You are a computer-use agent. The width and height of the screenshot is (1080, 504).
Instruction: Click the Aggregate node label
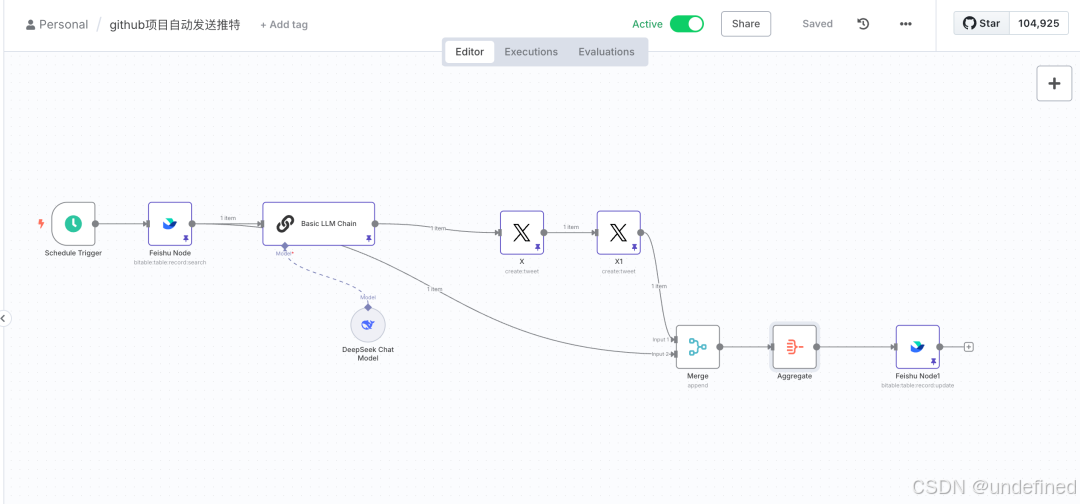(x=794, y=376)
